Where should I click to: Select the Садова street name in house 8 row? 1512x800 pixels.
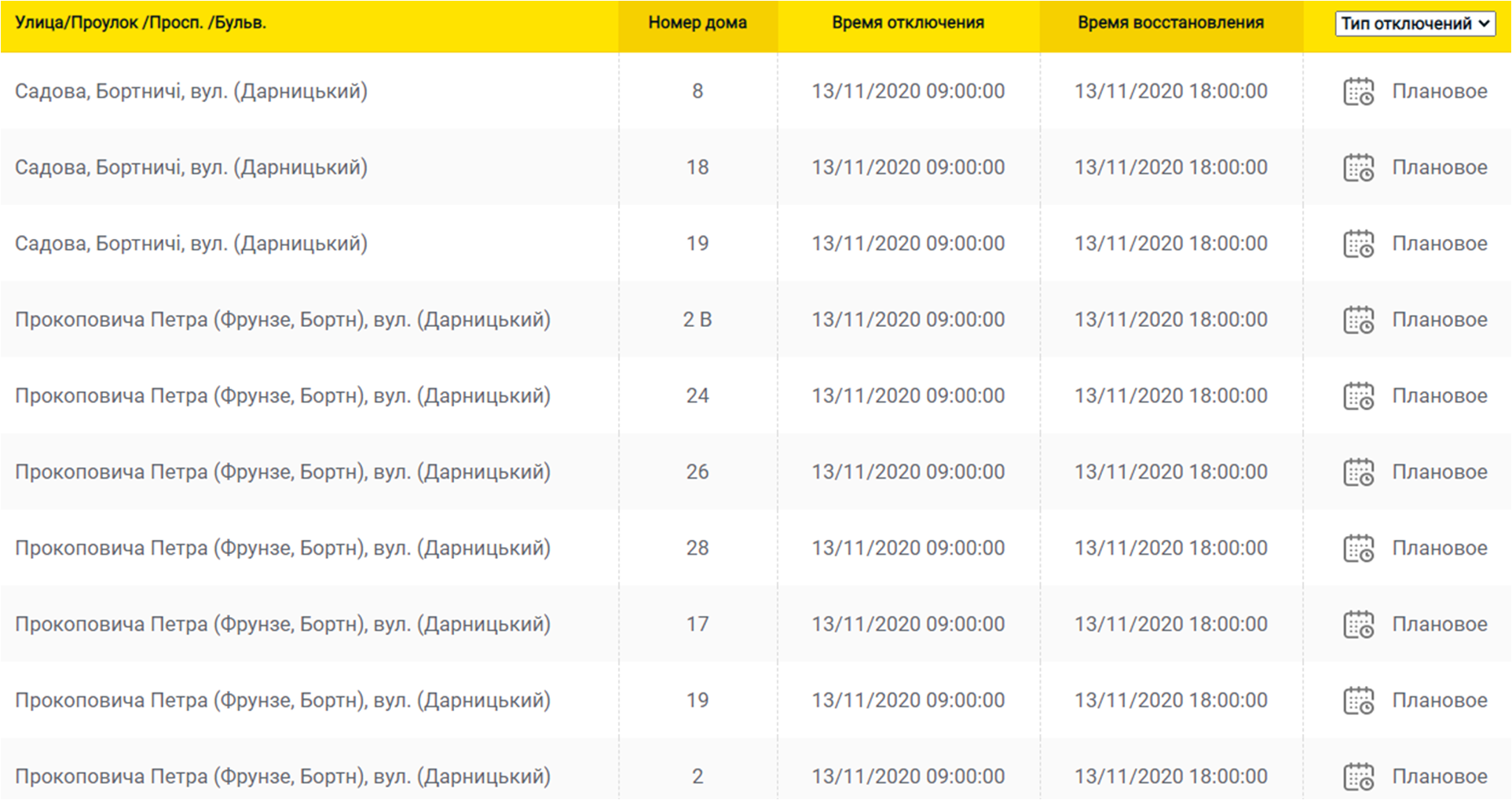pos(191,91)
